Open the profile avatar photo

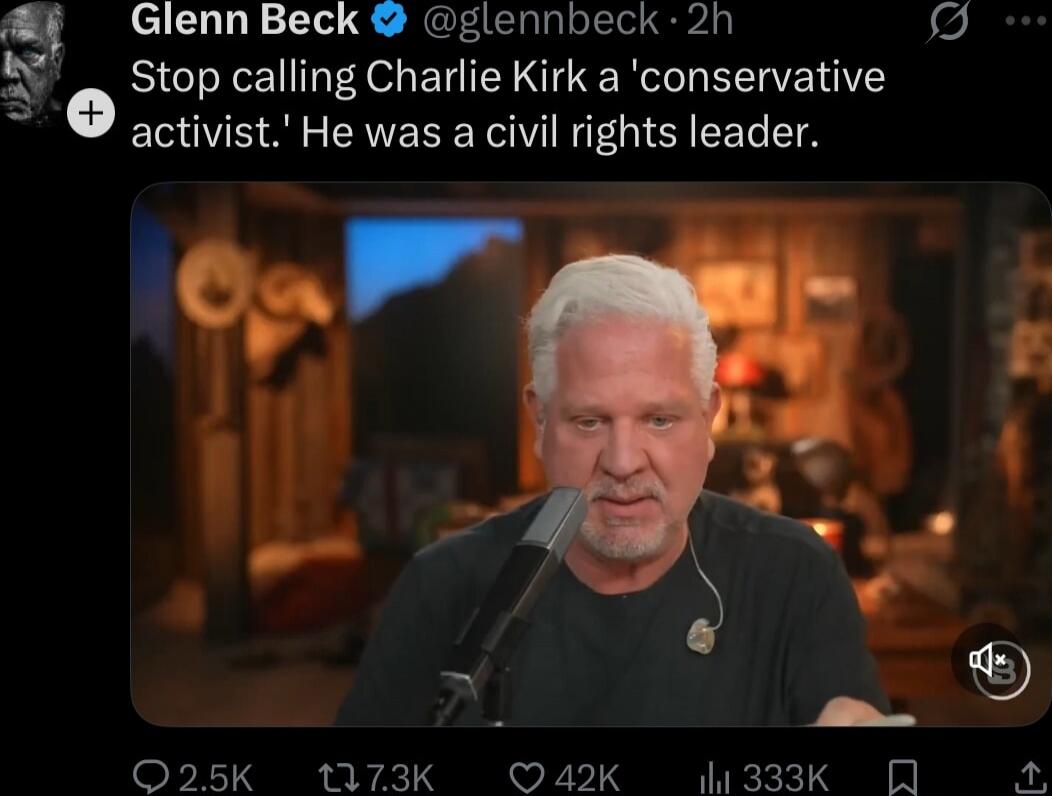click(x=32, y=62)
